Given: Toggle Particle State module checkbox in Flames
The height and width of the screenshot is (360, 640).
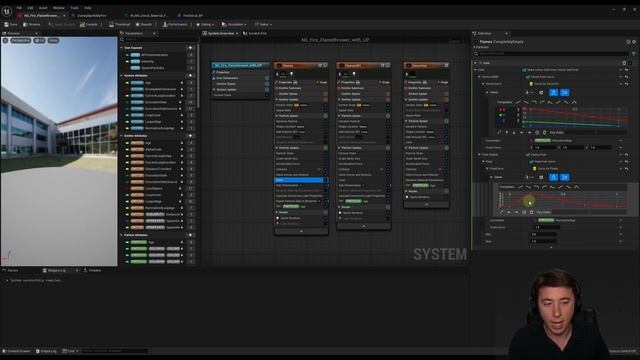Looking at the screenshot, I should point(326,153).
